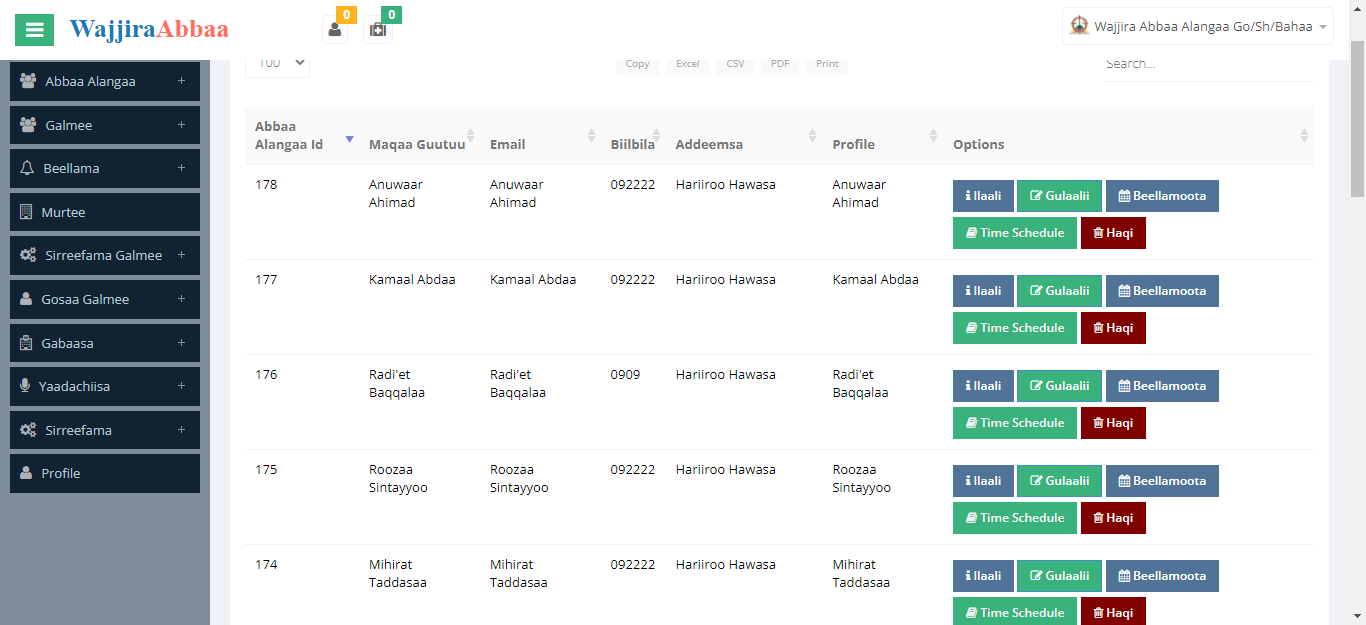Image resolution: width=1366 pixels, height=625 pixels.
Task: Open the Profile sidebar item
Action: tap(105, 473)
